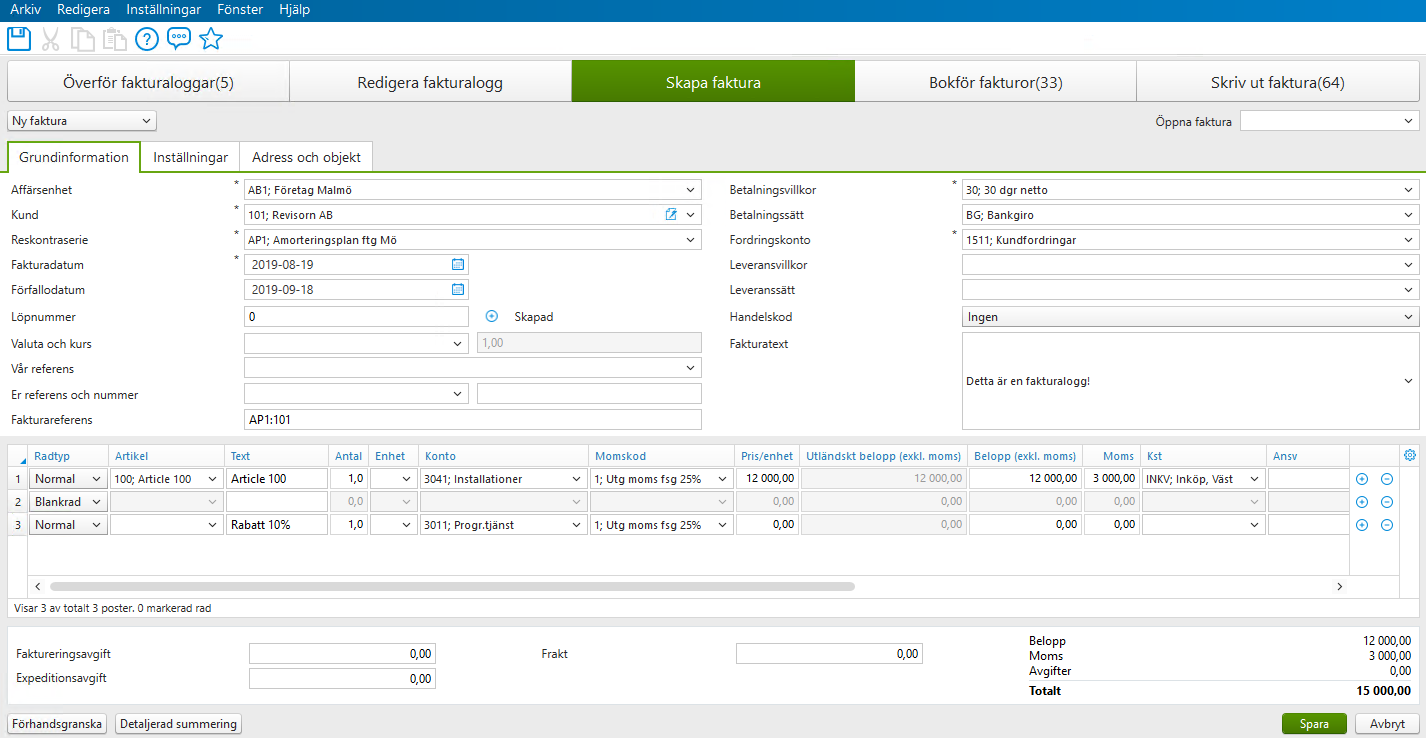The image size is (1426, 738).
Task: Click the plus icon next to Skapad
Action: [x=491, y=316]
